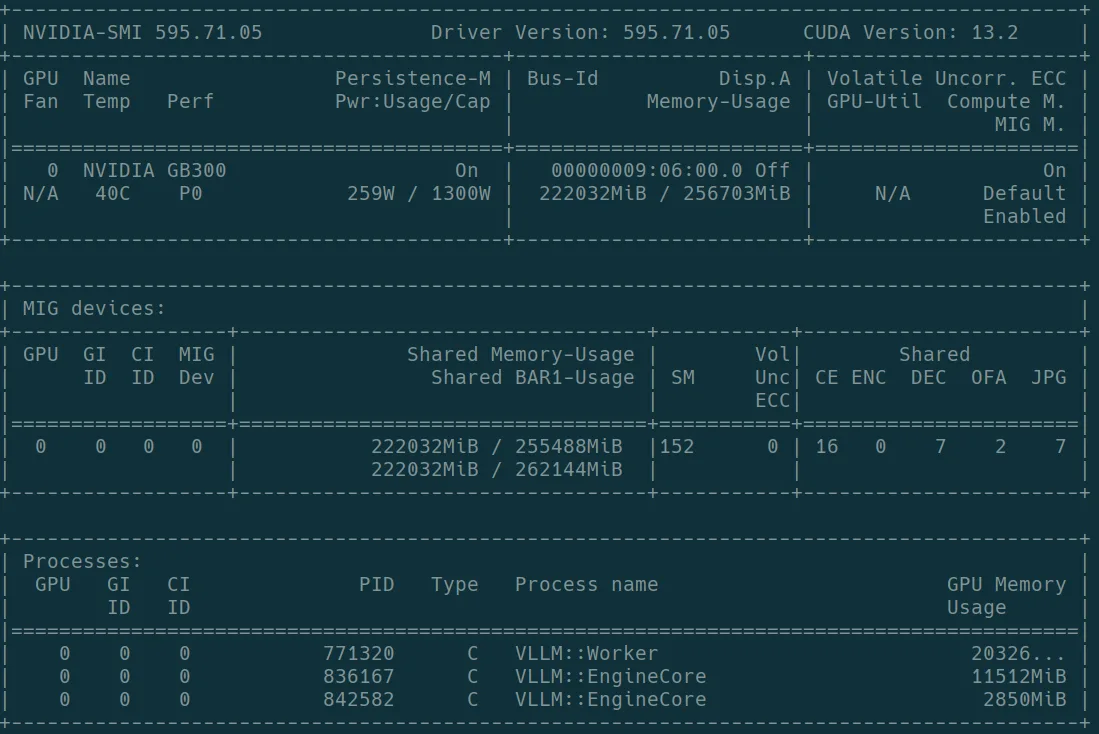This screenshot has width=1099, height=734.
Task: Click the CUDA Version: 13.2 text
Action: tap(910, 32)
